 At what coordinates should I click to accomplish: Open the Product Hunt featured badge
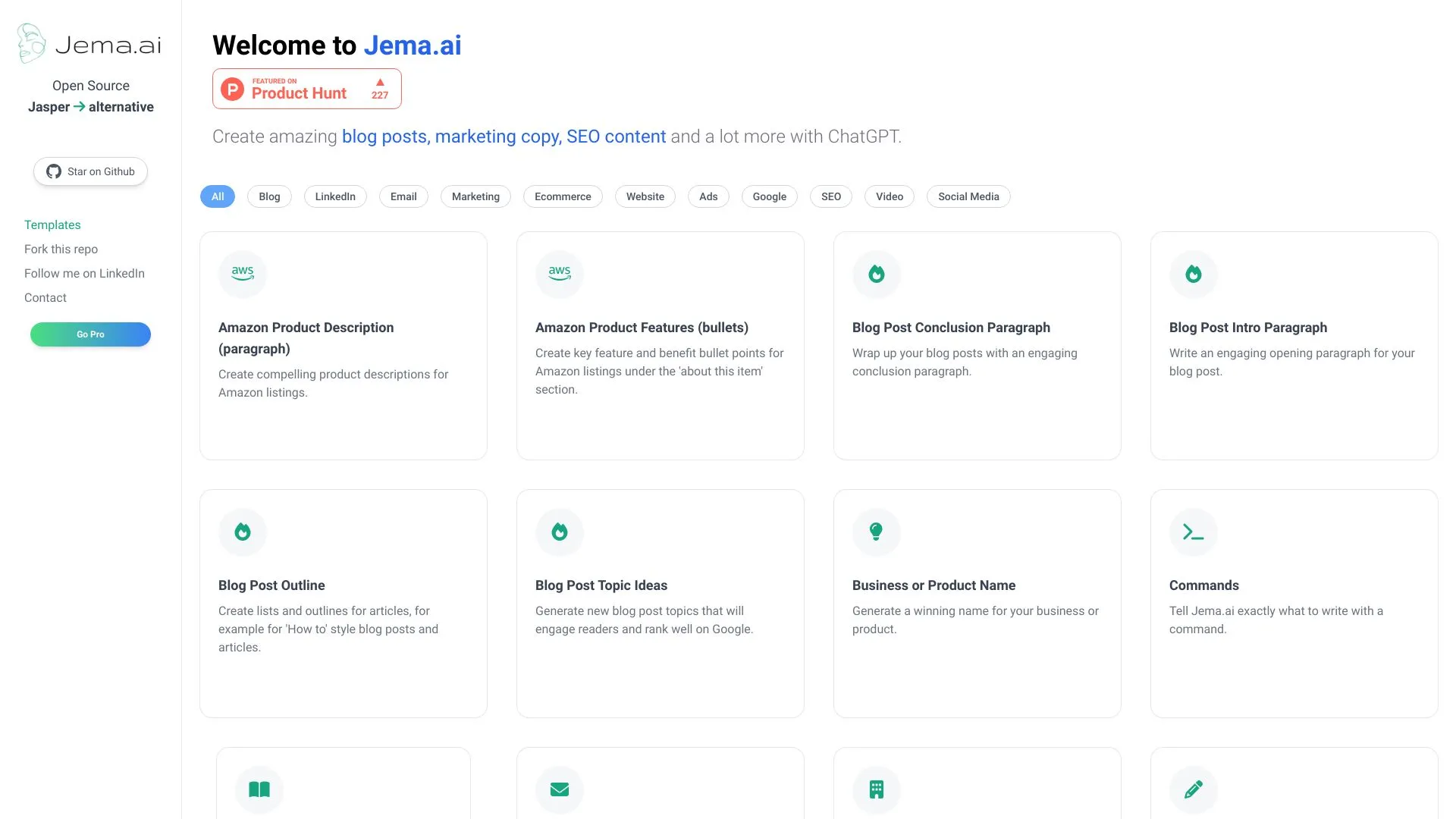(x=306, y=88)
